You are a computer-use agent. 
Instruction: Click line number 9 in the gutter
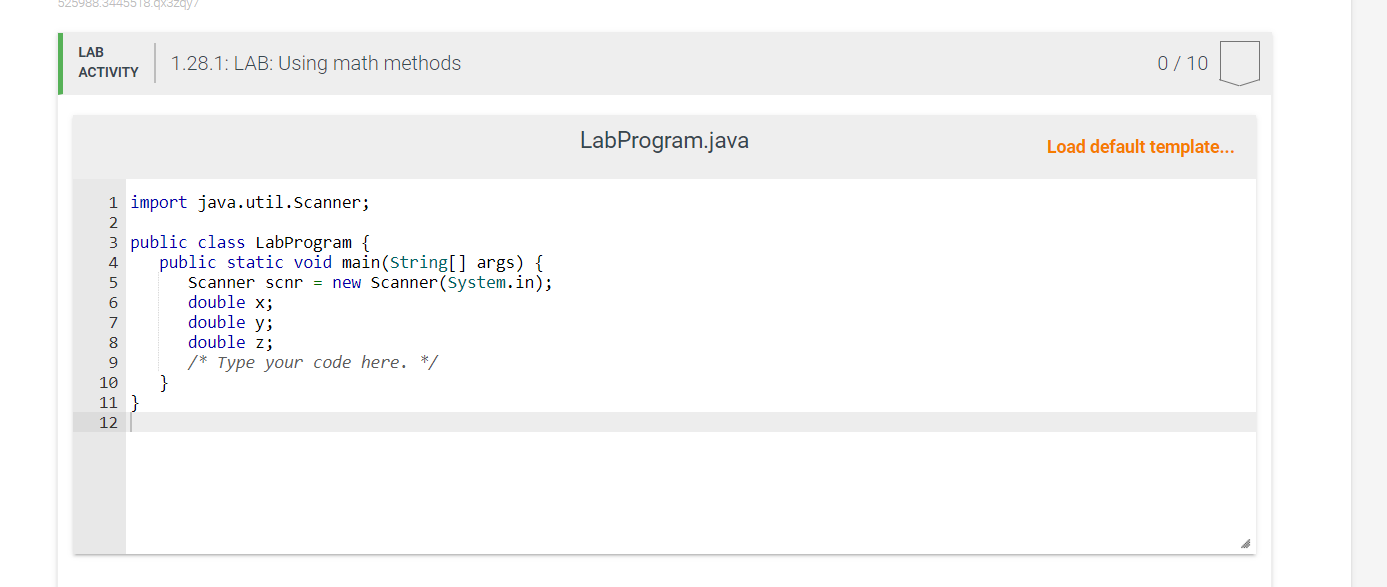(113, 362)
